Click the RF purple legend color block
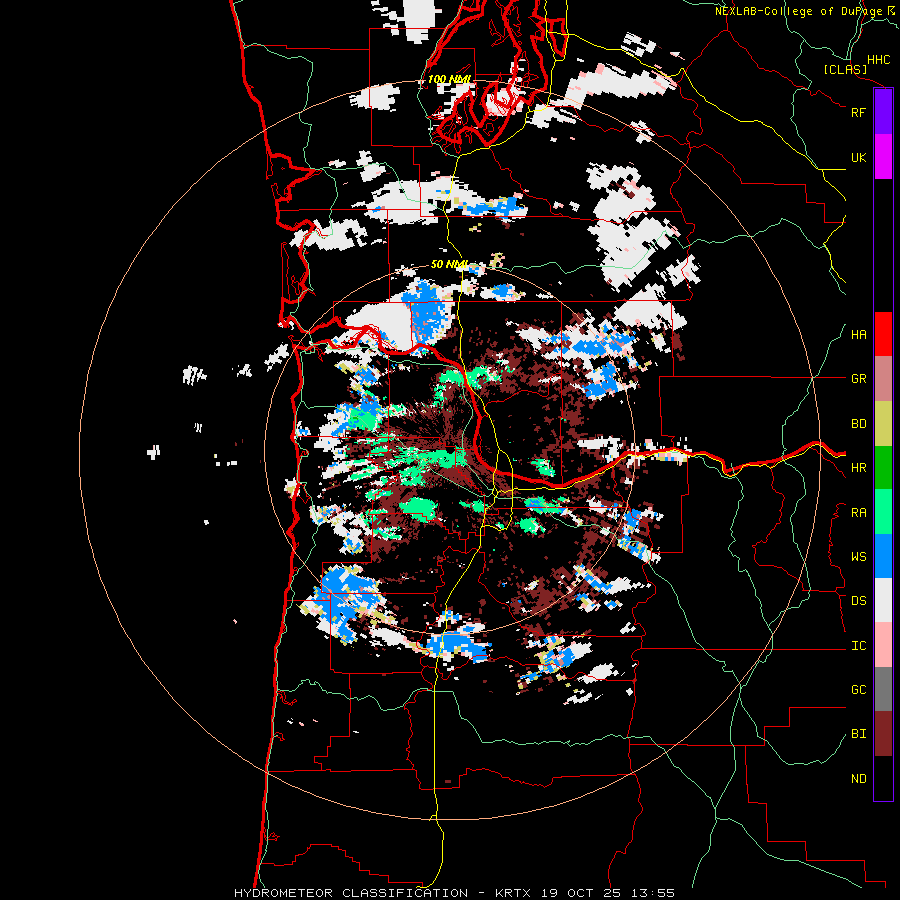This screenshot has width=900, height=900. pos(883,112)
